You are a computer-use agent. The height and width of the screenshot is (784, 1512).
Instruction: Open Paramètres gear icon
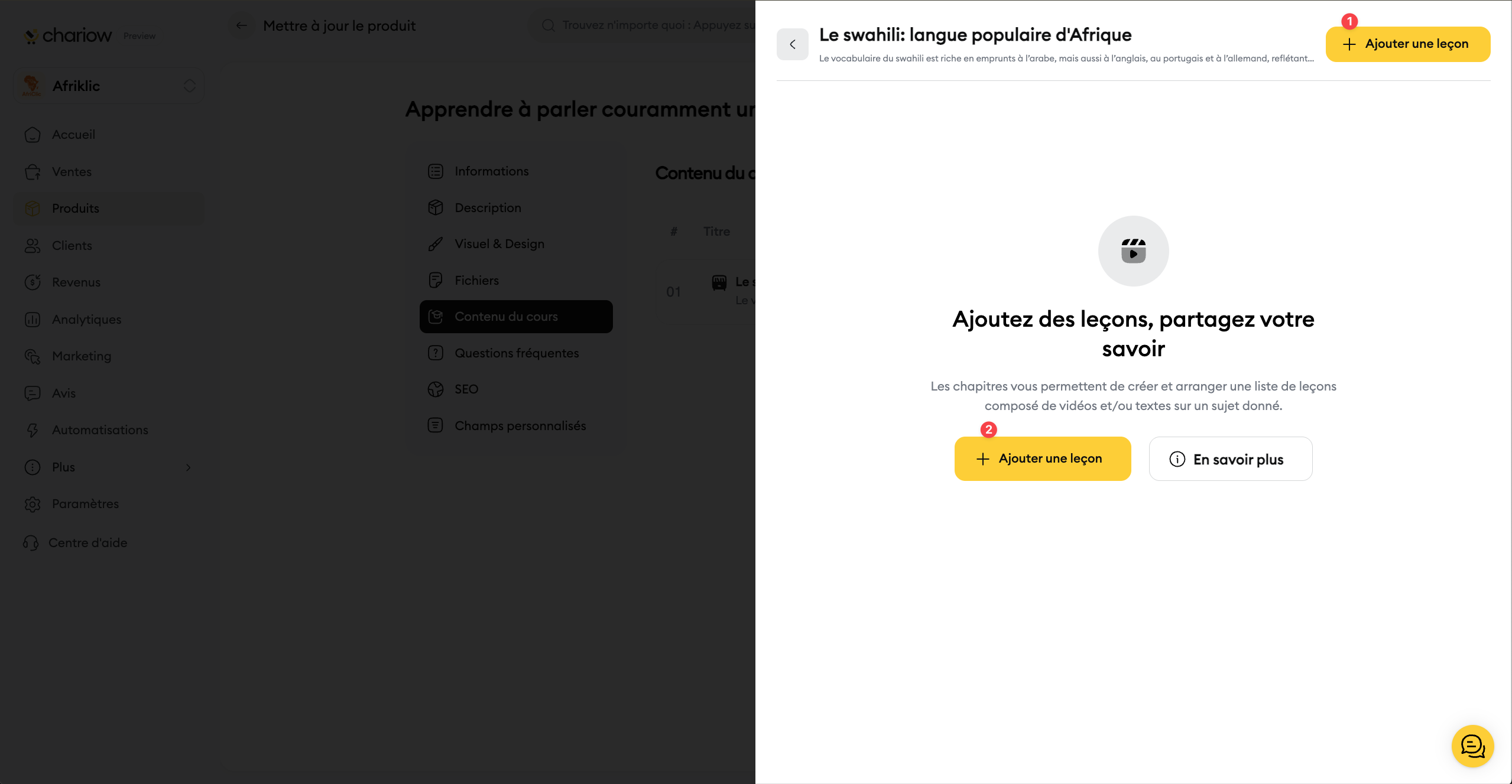coord(33,504)
